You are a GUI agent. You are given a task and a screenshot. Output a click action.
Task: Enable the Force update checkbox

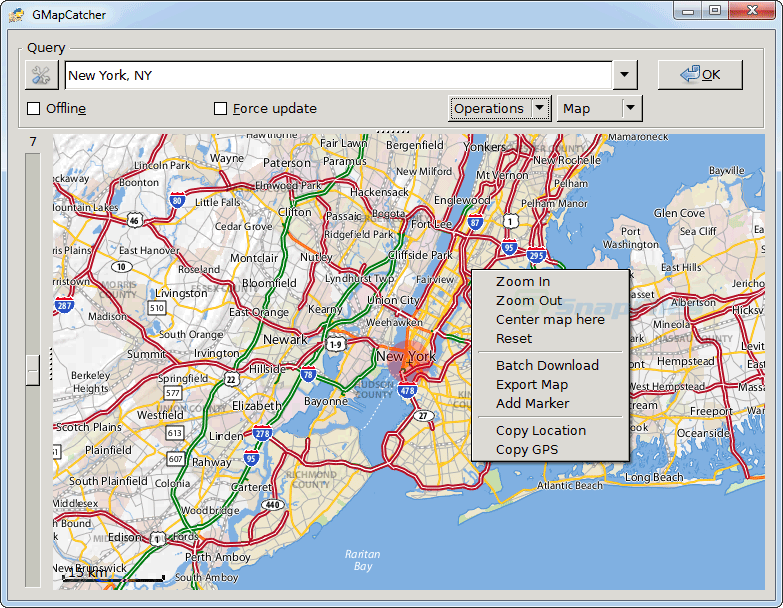click(x=220, y=108)
